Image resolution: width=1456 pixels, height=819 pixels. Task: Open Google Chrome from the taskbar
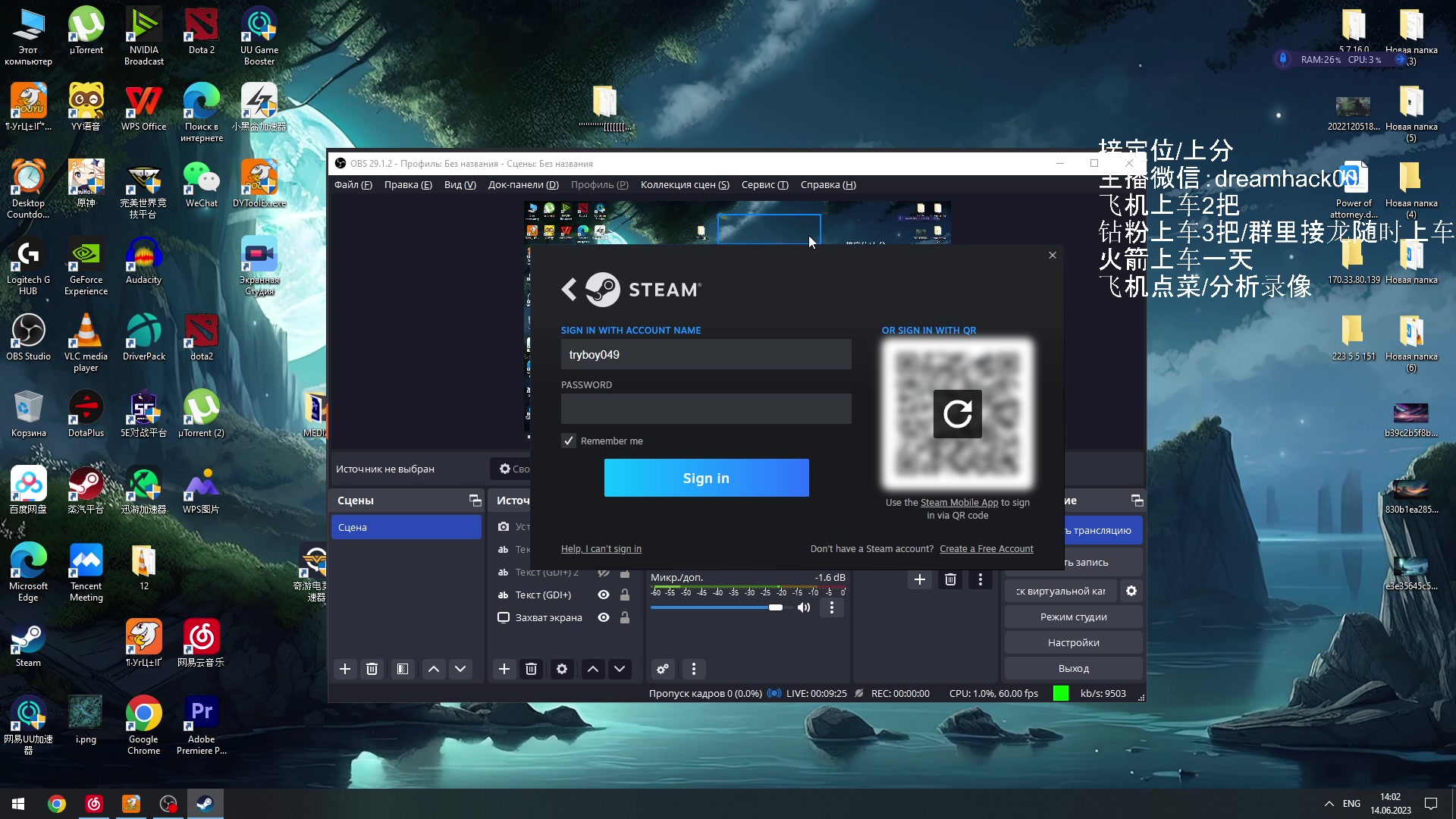tap(57, 804)
